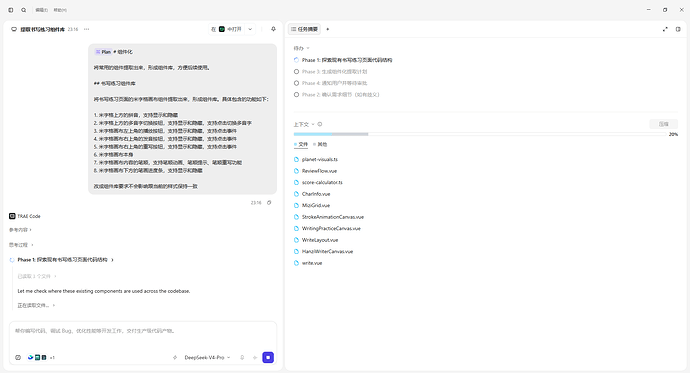Open the ReviewFlow.vue file

point(319,171)
